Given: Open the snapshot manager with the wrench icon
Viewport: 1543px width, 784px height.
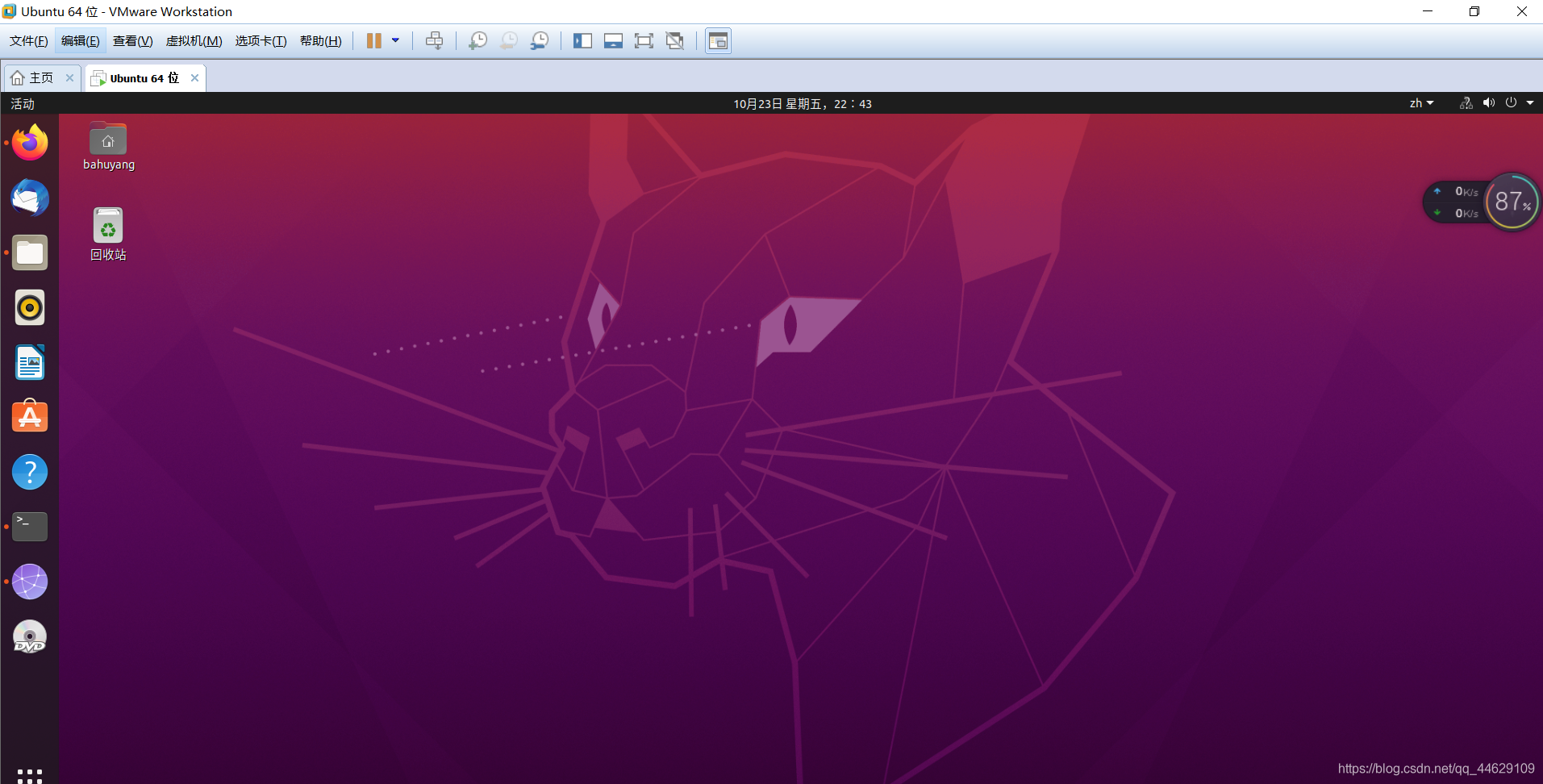Looking at the screenshot, I should click(x=540, y=41).
